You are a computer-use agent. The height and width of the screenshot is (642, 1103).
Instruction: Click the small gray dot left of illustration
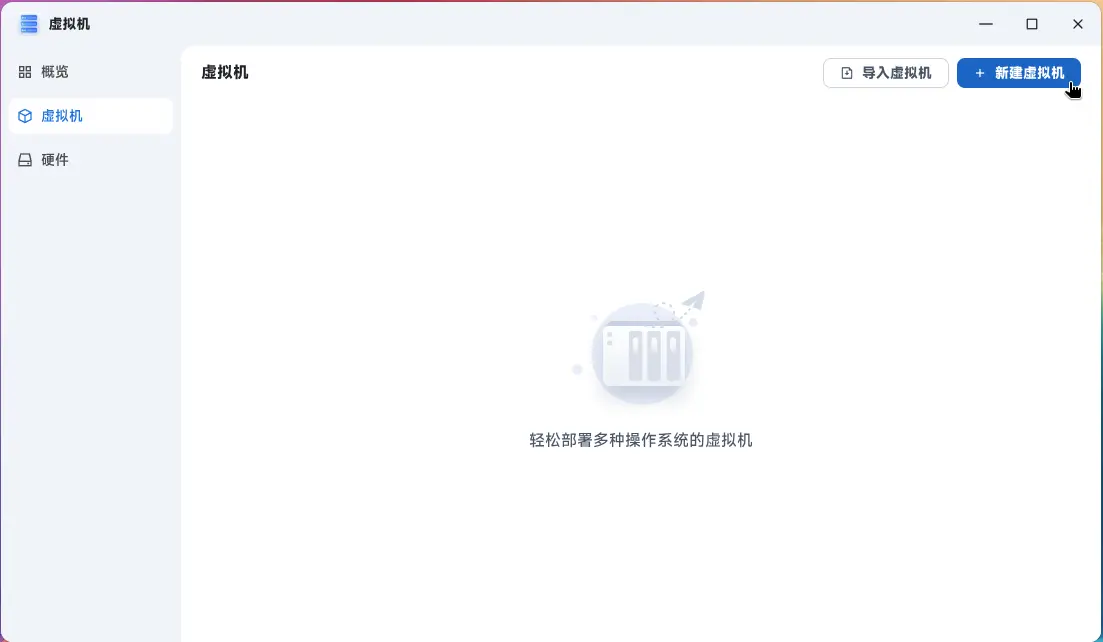click(577, 370)
